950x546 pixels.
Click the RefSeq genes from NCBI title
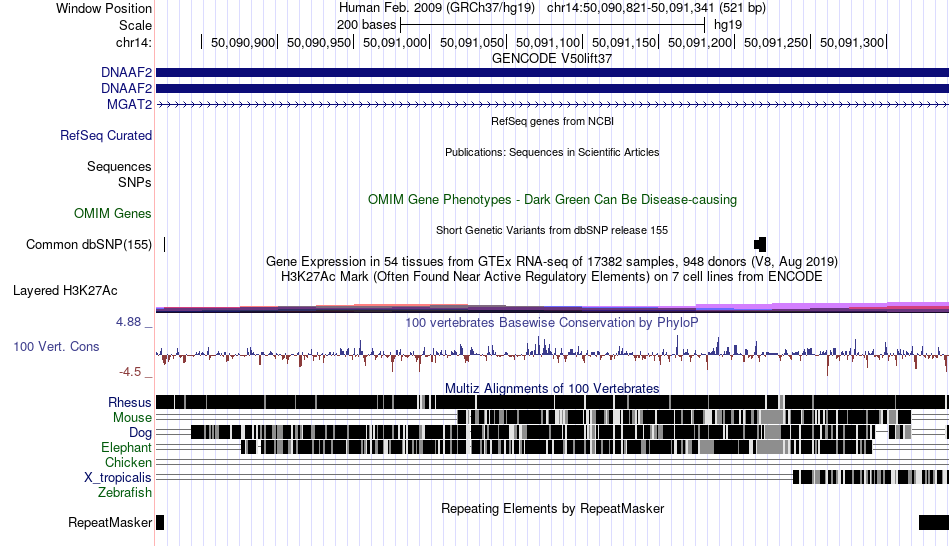552,121
